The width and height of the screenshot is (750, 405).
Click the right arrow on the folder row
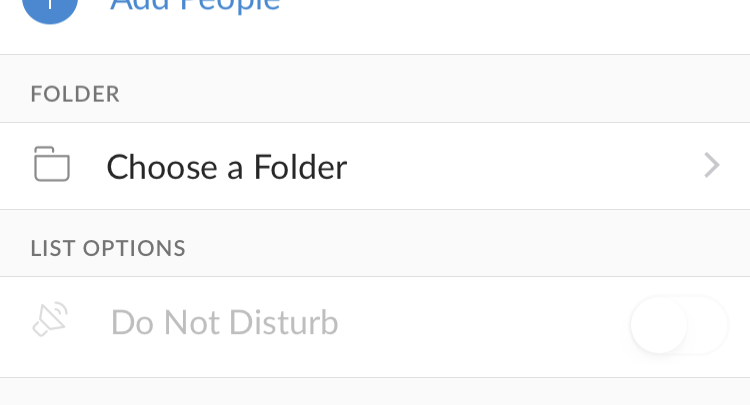(x=711, y=165)
